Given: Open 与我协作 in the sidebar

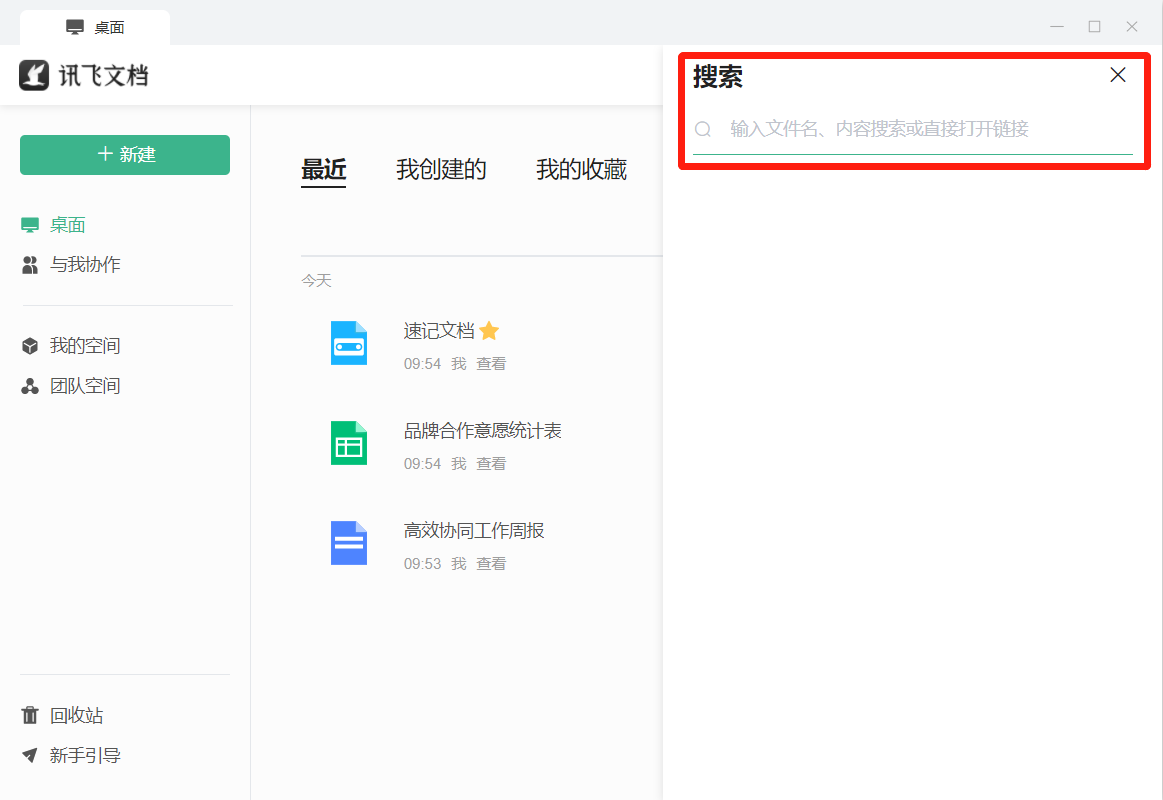Looking at the screenshot, I should (x=85, y=265).
